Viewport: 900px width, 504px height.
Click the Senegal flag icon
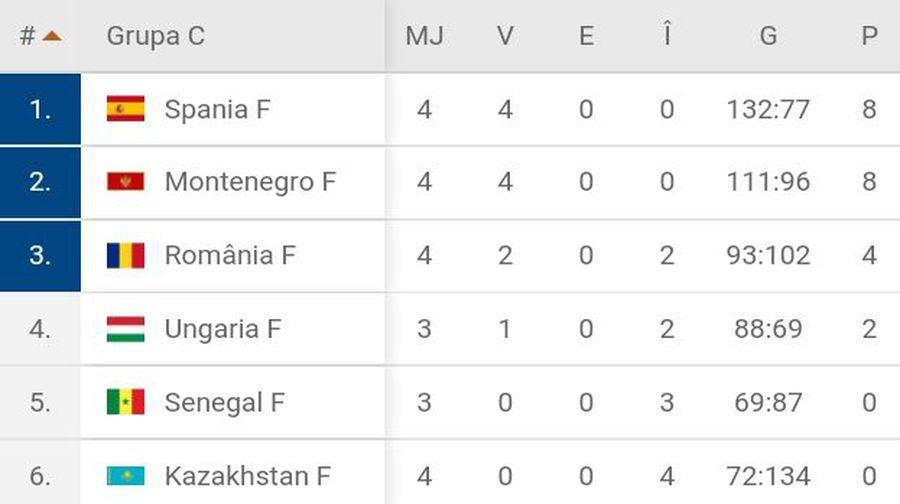click(x=126, y=402)
